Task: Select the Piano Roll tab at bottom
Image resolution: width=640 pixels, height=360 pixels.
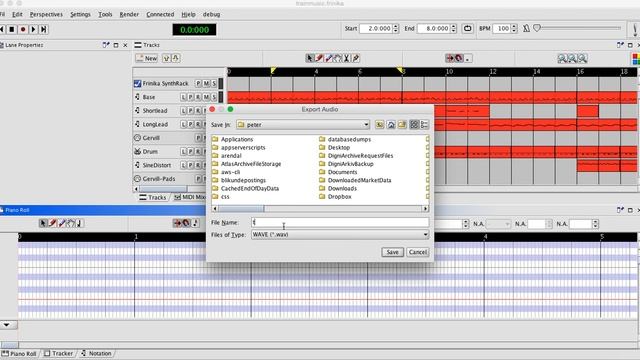Action: 19,353
